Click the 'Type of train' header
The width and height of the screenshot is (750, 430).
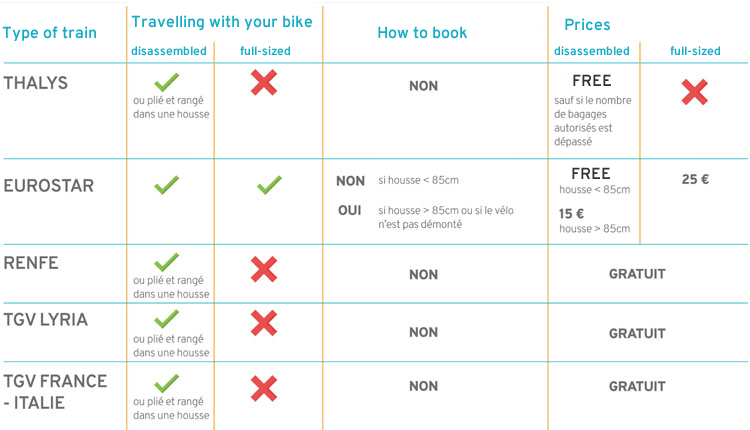tap(50, 33)
